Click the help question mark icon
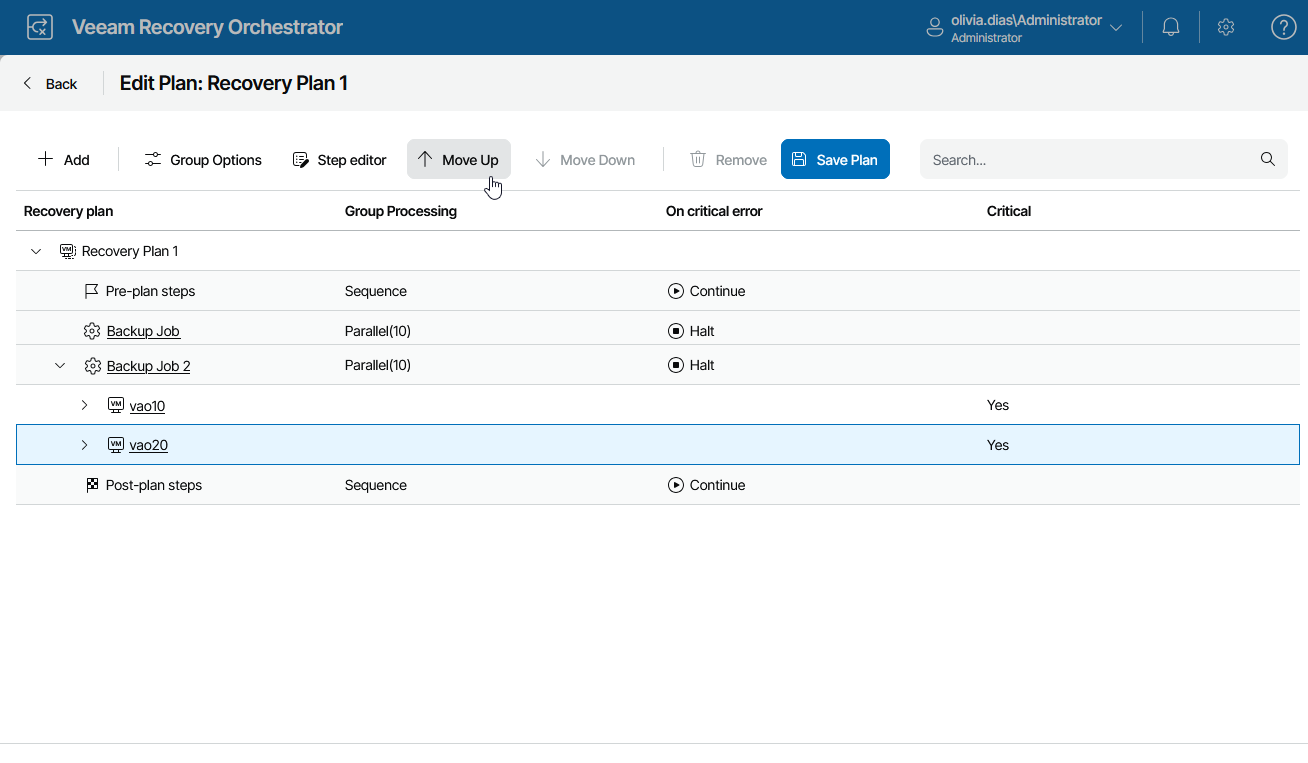The width and height of the screenshot is (1308, 763). coord(1283,26)
